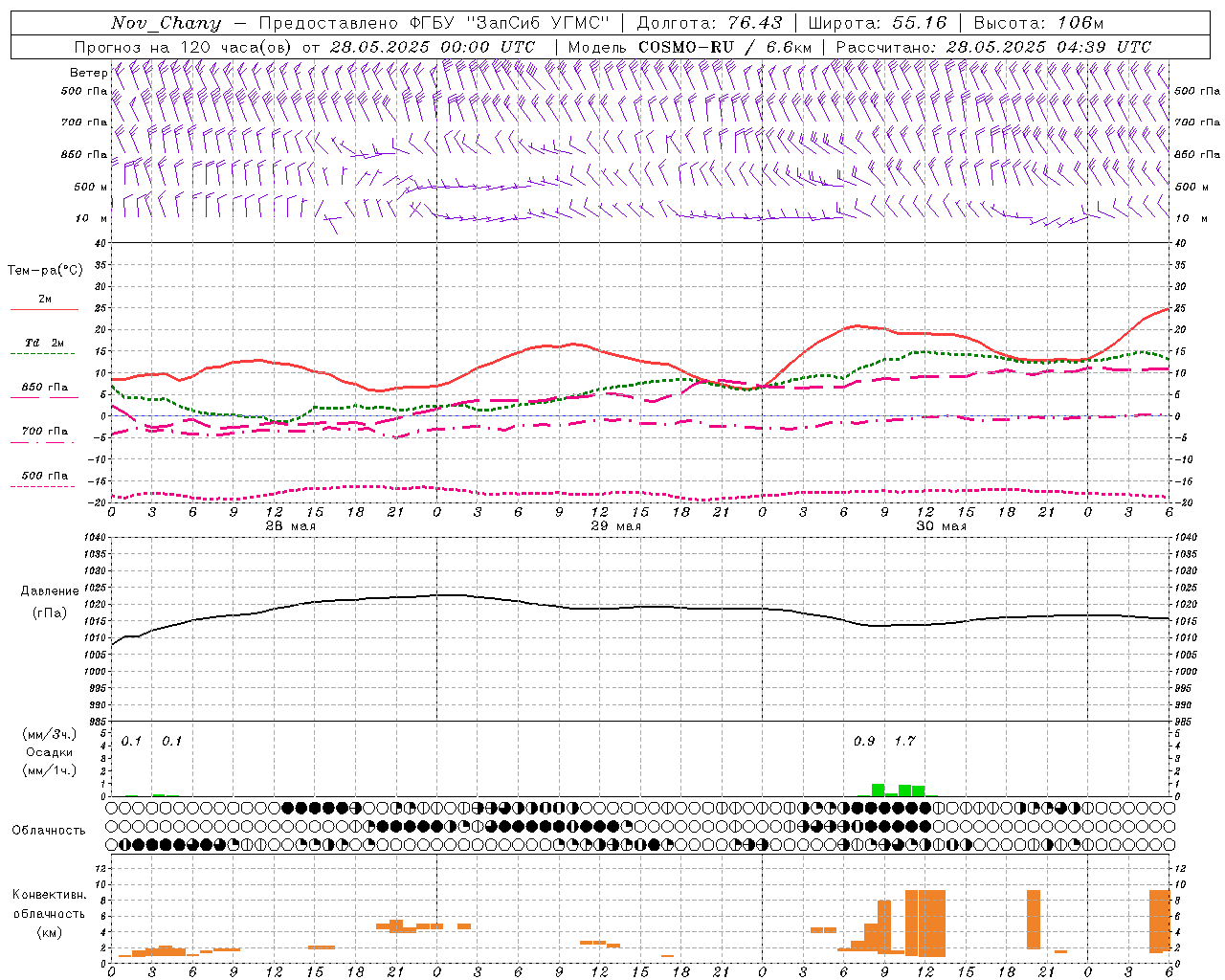Viewport: 1225px width, 980px height.
Task: Click the (мм/3ч.) precipitation unit label
Action: (49, 734)
